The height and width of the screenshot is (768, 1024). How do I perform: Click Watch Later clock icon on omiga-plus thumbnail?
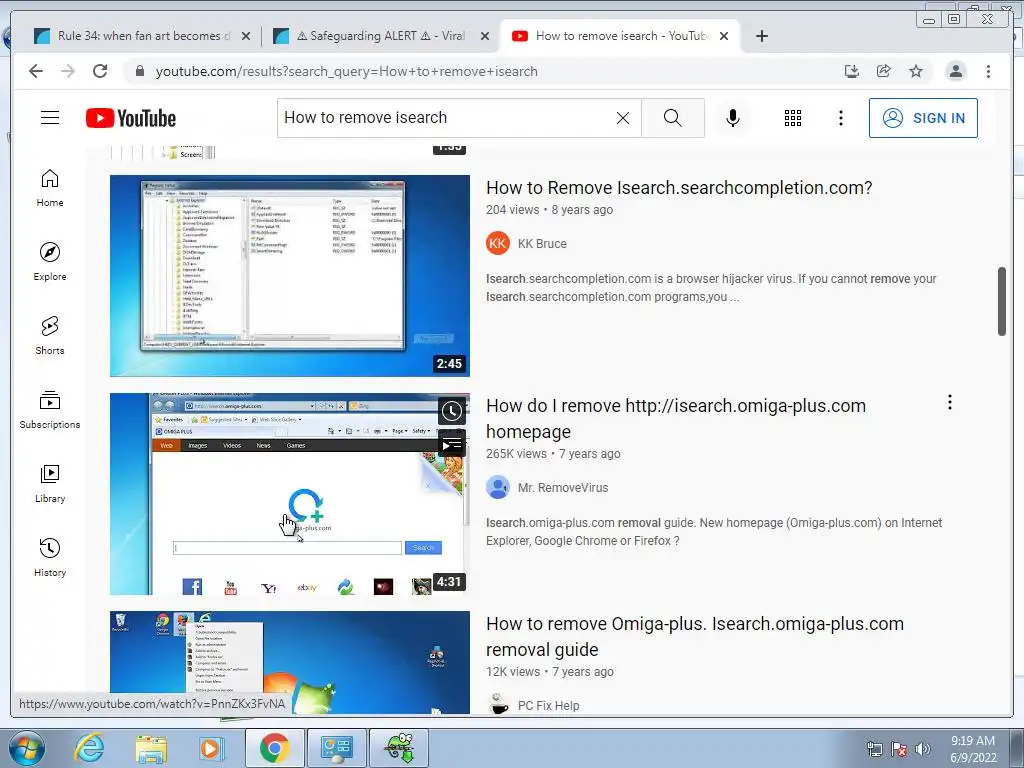click(451, 411)
